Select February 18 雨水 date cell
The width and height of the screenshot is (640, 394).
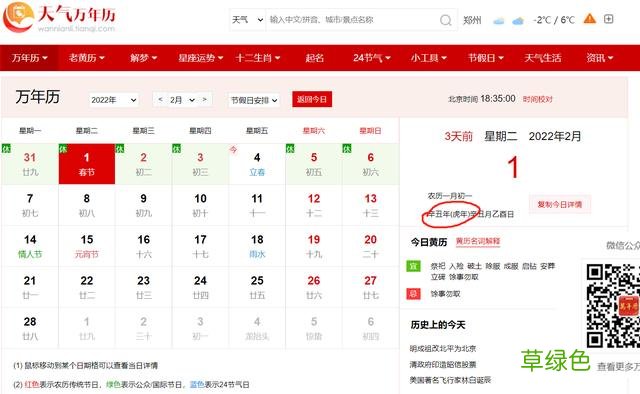(257, 246)
